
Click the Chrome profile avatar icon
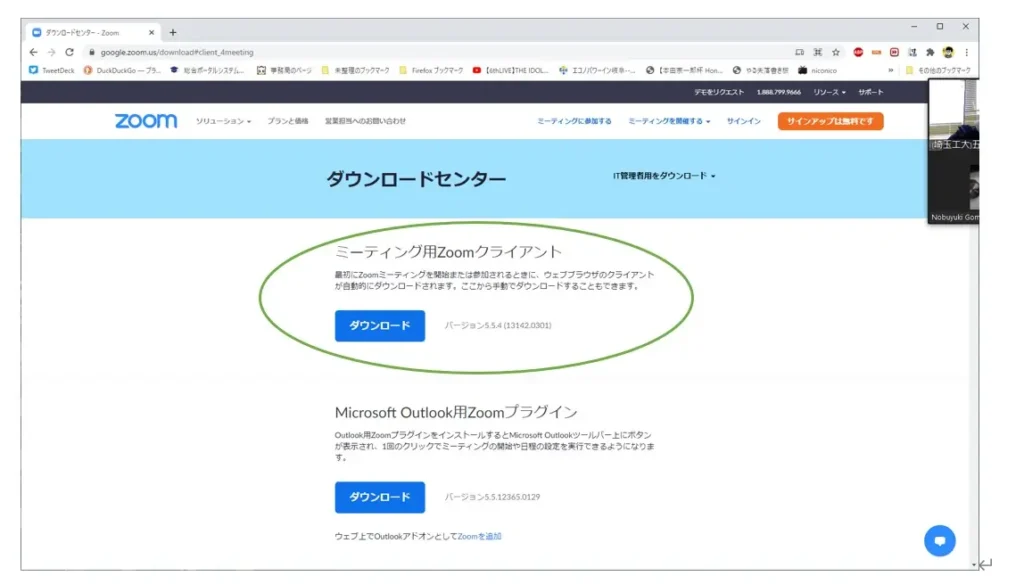948,52
